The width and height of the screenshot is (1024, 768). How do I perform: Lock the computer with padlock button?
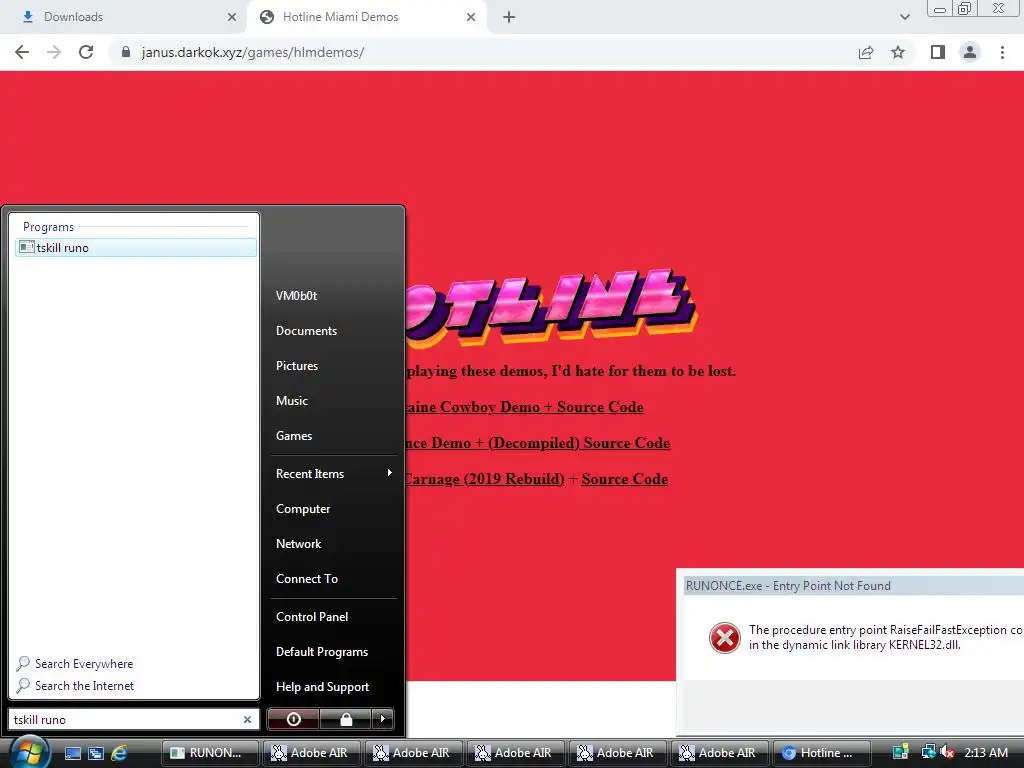[345, 719]
